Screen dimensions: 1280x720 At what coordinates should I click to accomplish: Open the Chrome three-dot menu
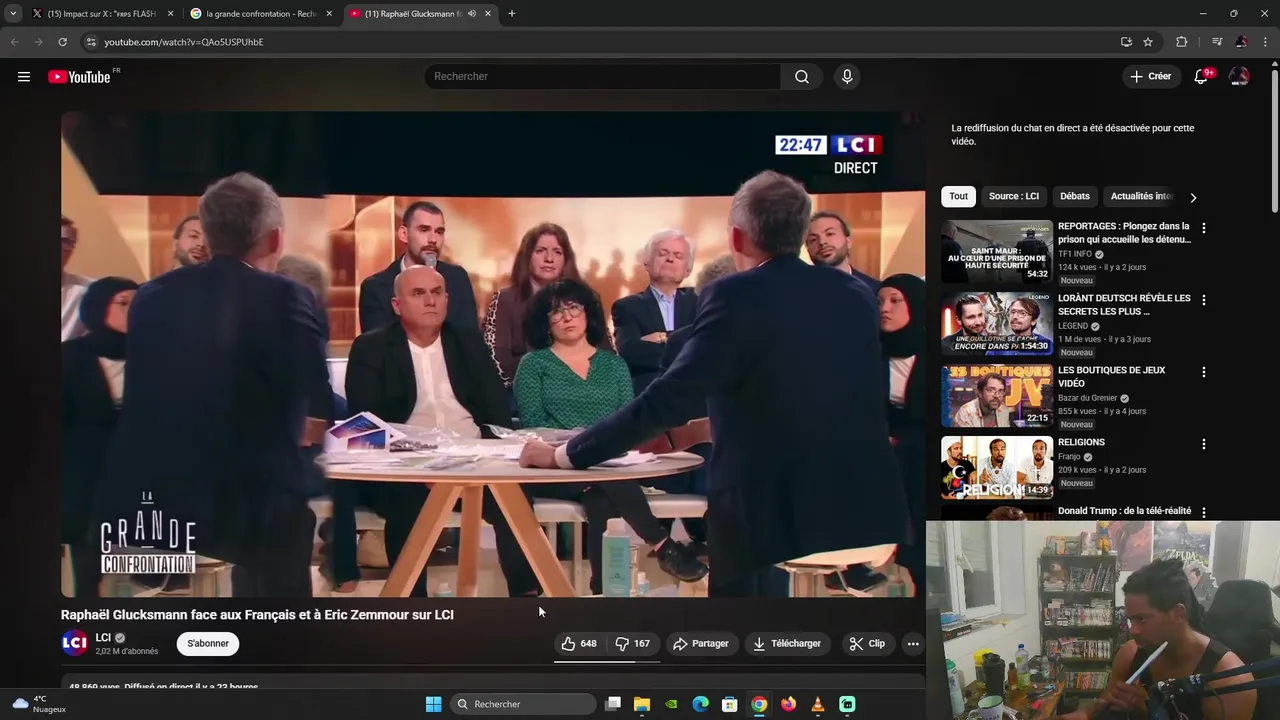[1266, 42]
